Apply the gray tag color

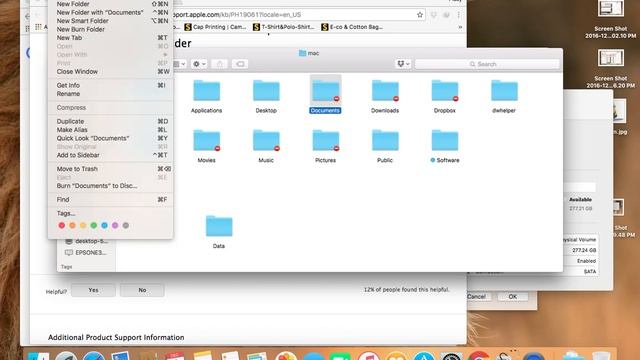pyautogui.click(x=126, y=225)
